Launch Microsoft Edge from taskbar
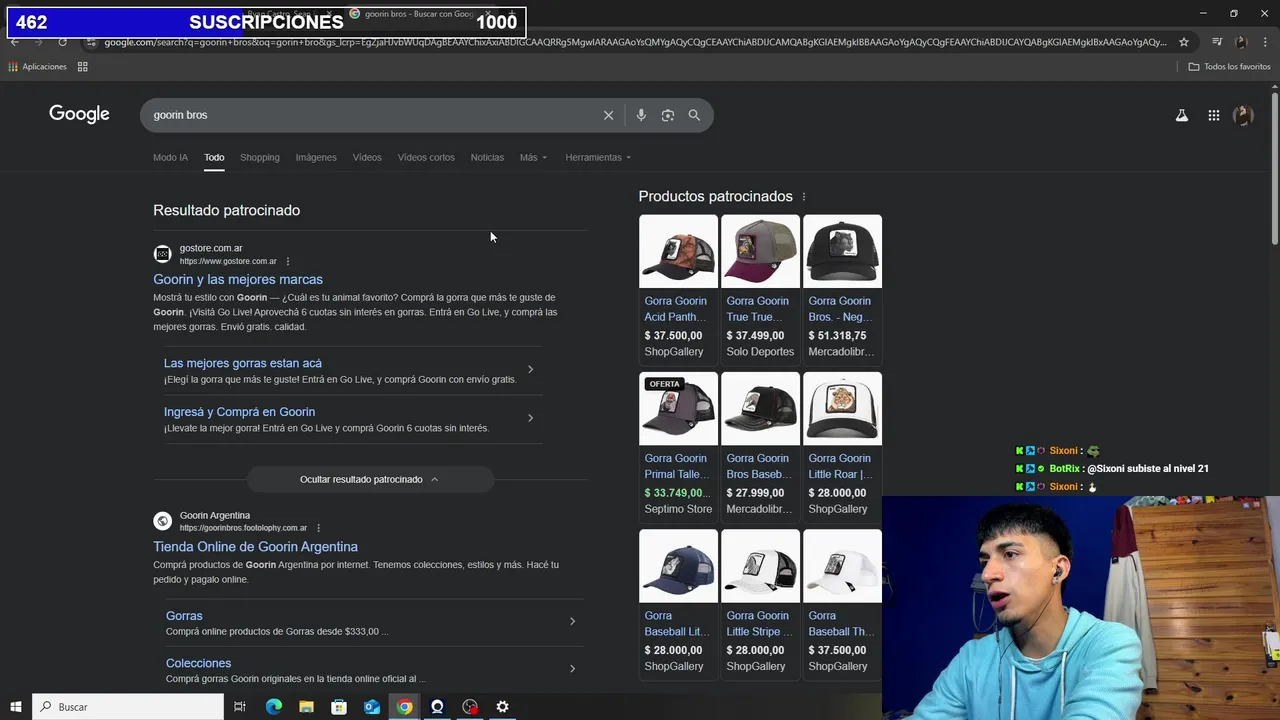Image resolution: width=1280 pixels, height=720 pixels. [274, 707]
